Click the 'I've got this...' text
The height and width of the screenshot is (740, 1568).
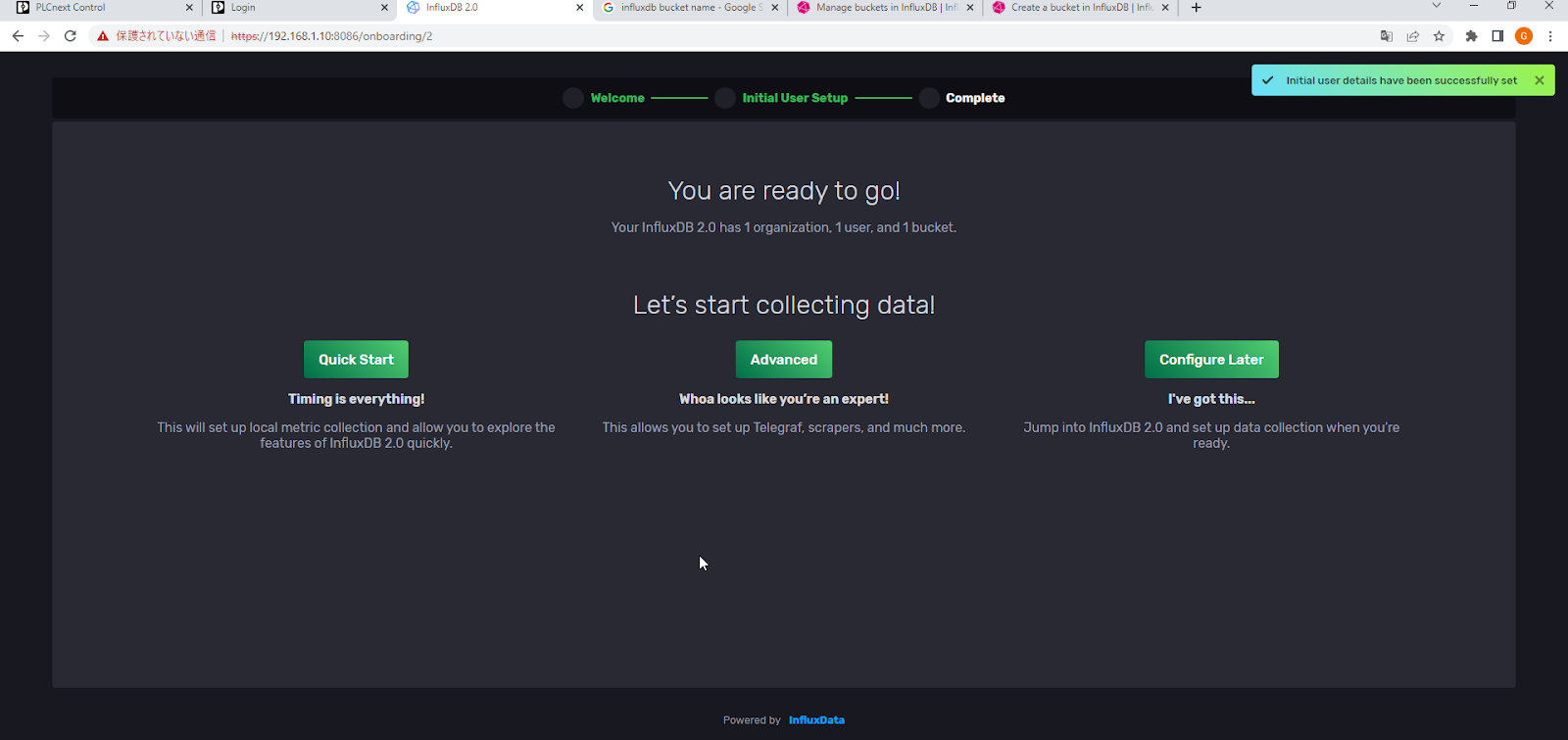(1211, 399)
